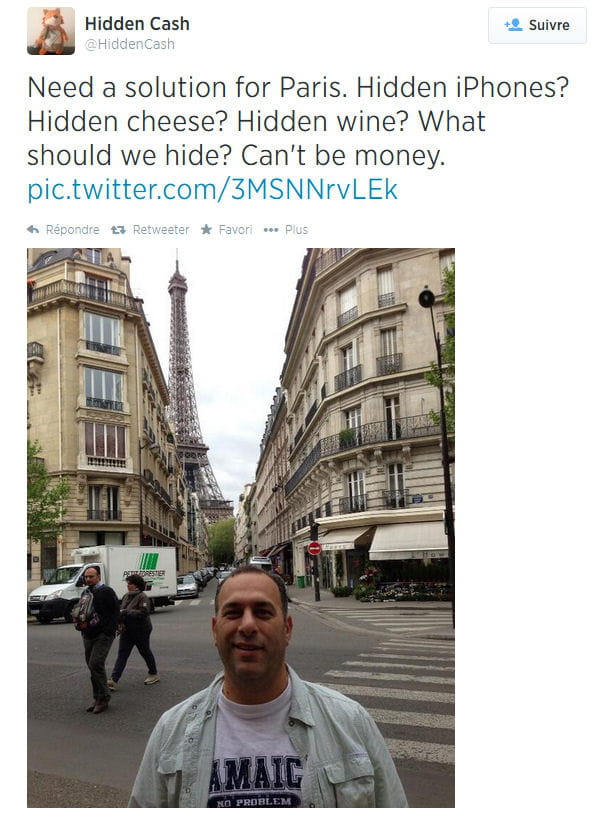Click the white delivery truck in photo

point(103,582)
